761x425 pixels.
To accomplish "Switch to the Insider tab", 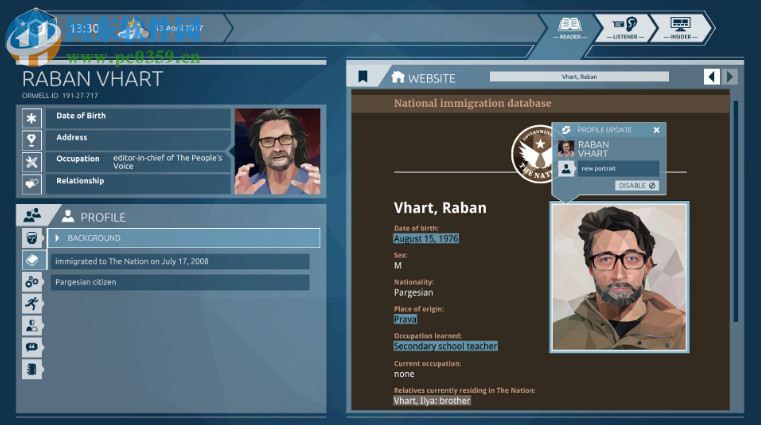I will (680, 28).
